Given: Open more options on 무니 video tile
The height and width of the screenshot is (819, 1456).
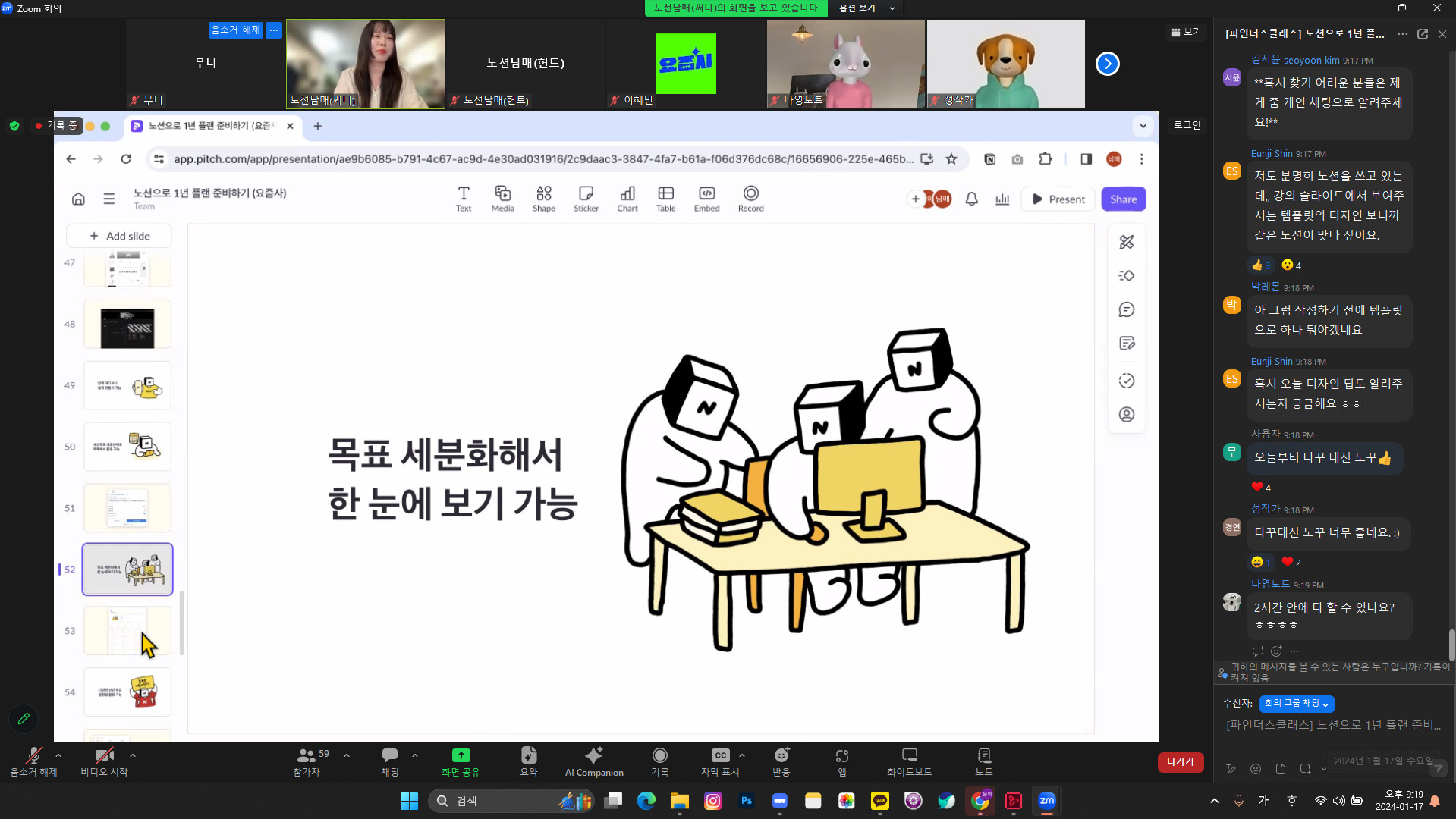Looking at the screenshot, I should [274, 30].
